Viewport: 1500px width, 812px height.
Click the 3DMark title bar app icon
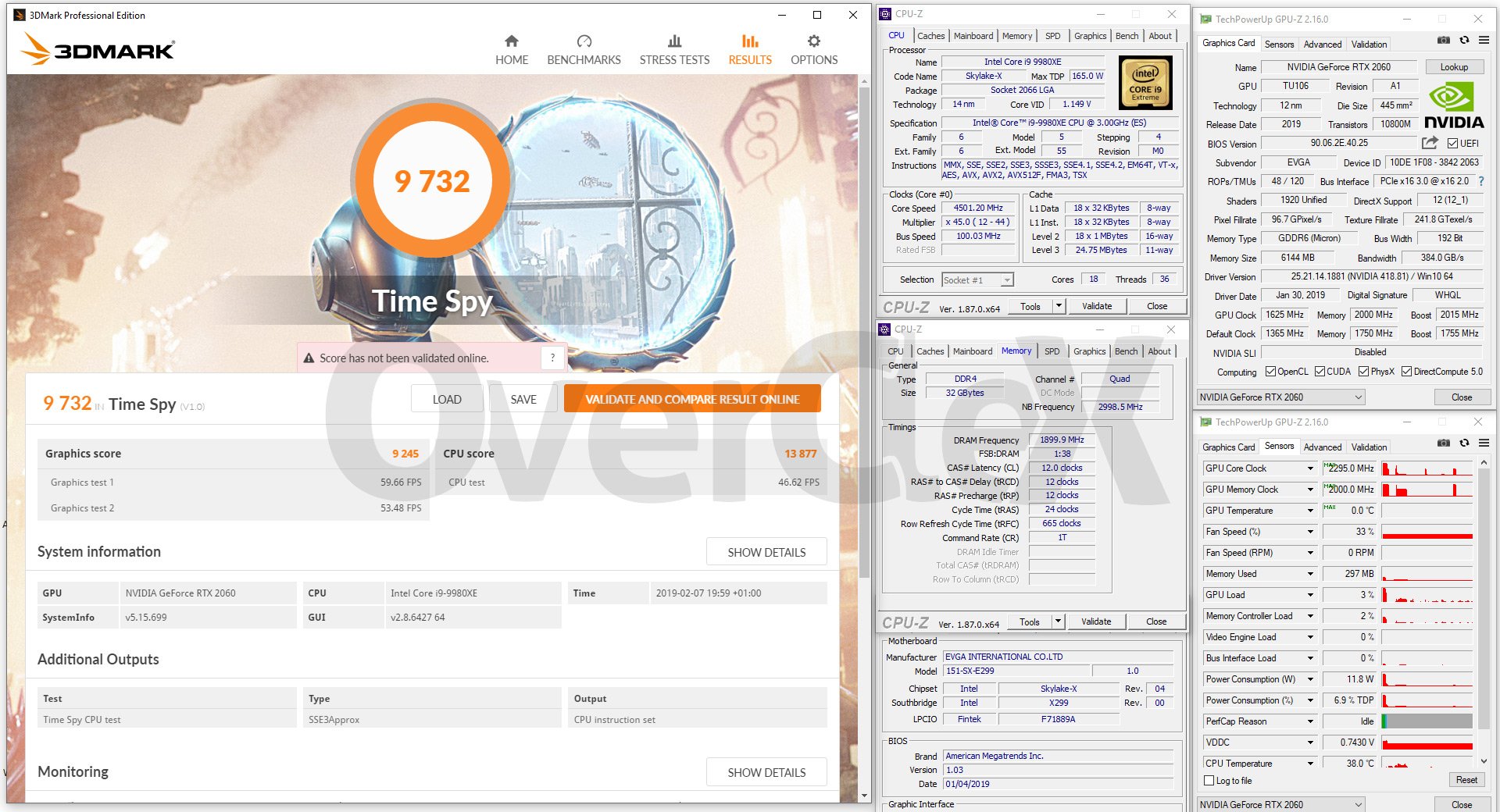pos(20,15)
